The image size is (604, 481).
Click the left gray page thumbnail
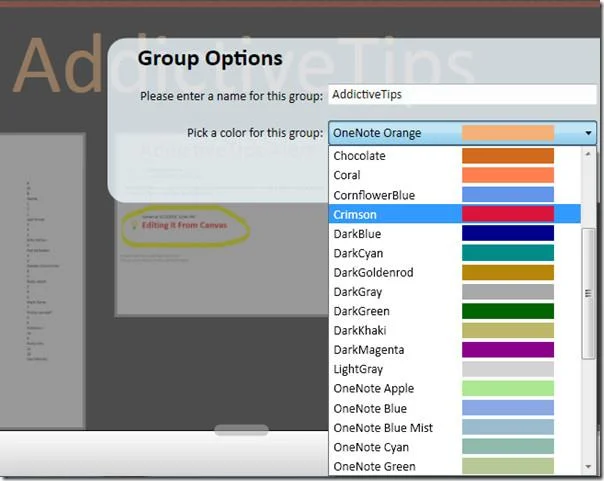click(x=42, y=281)
